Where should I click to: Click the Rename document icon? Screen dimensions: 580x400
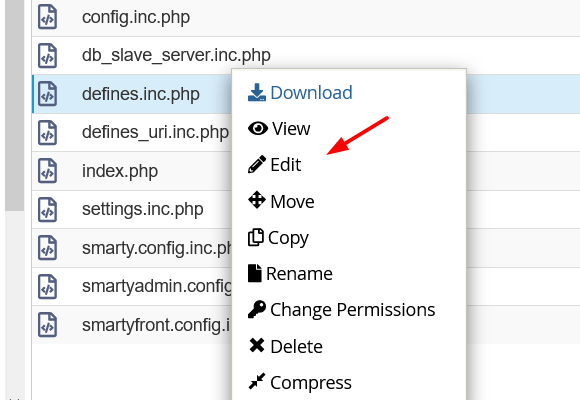click(255, 273)
